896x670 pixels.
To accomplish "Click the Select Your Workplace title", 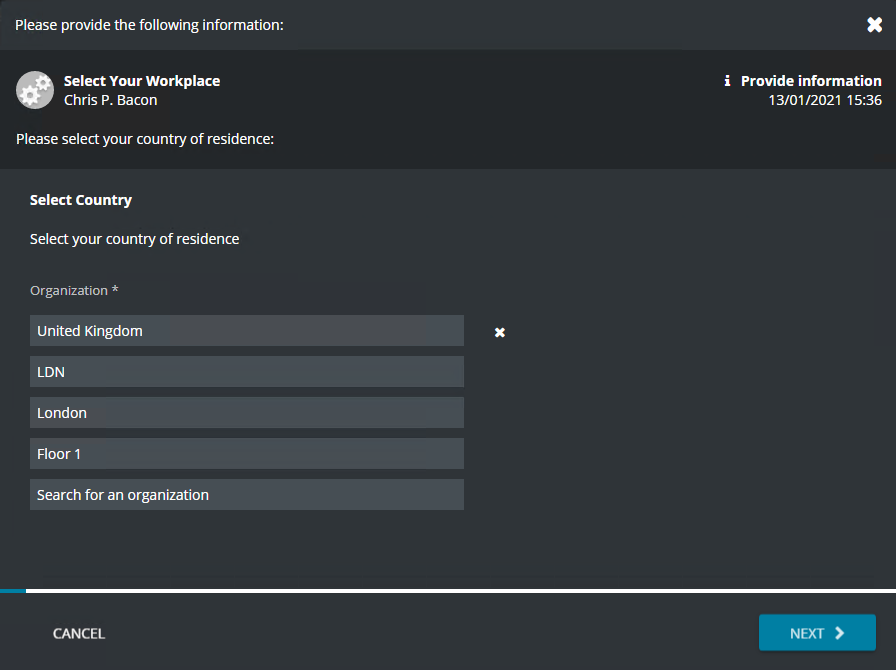I will (142, 81).
